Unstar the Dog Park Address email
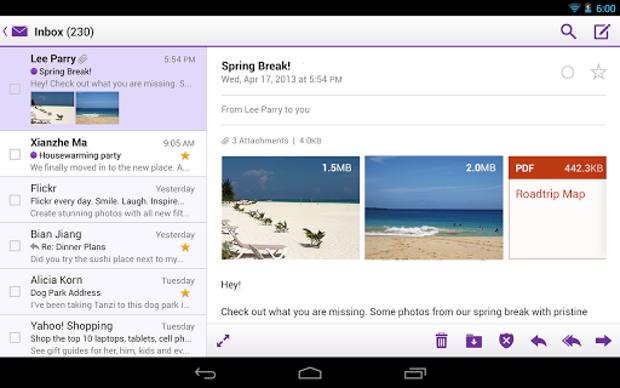Screen dimensions: 620x388 click(x=185, y=293)
